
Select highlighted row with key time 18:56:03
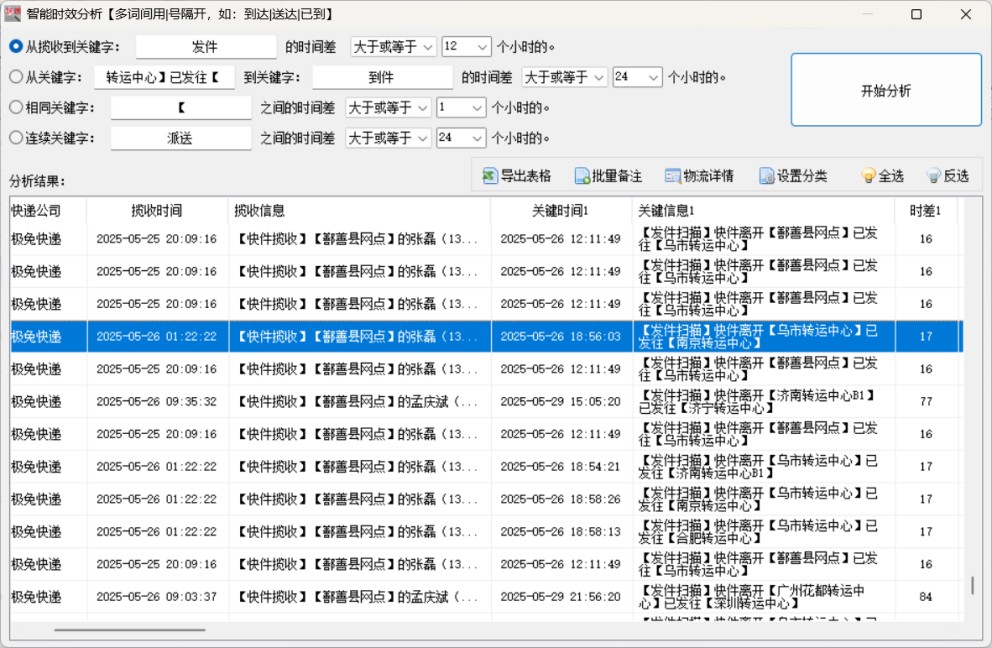[487, 336]
